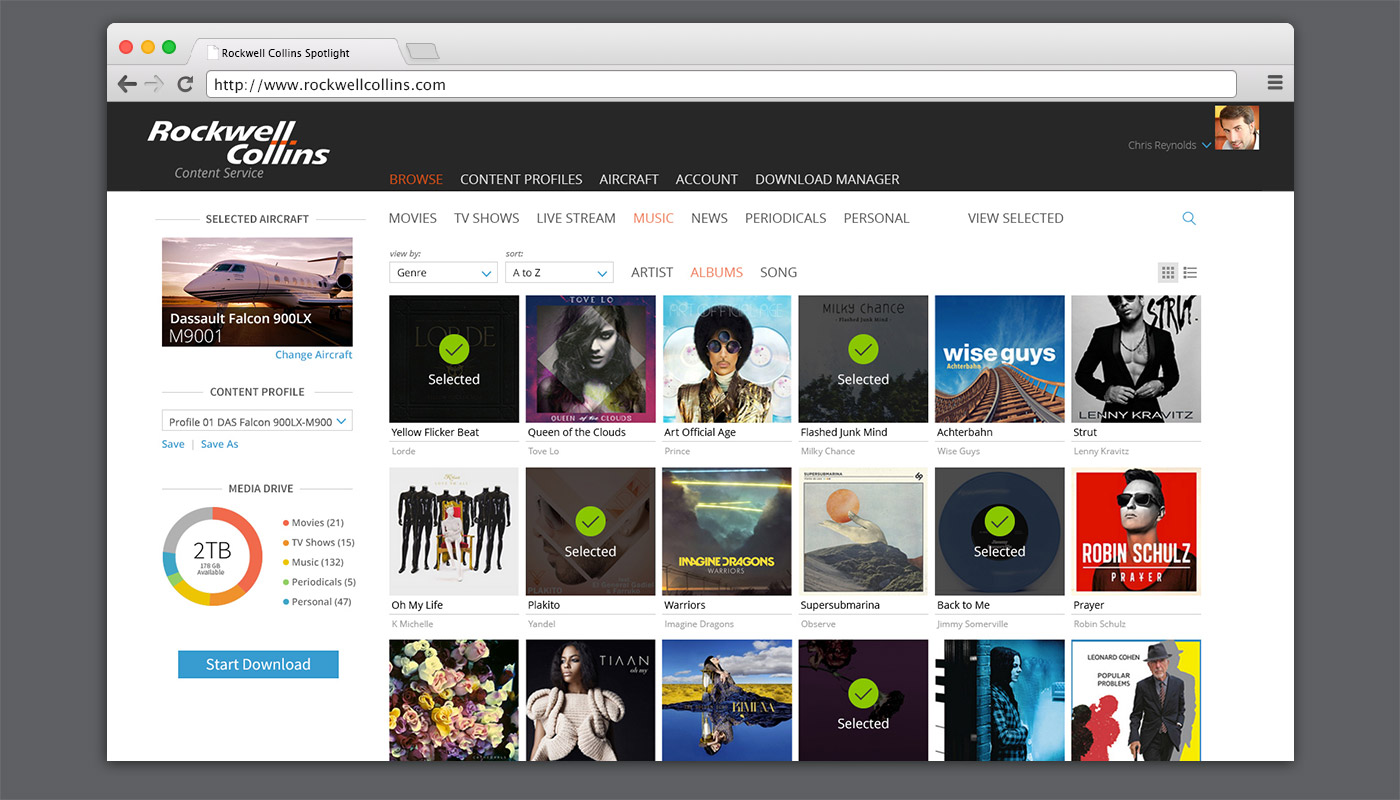Switch to the Movies tab
The image size is (1400, 800).
pos(412,218)
